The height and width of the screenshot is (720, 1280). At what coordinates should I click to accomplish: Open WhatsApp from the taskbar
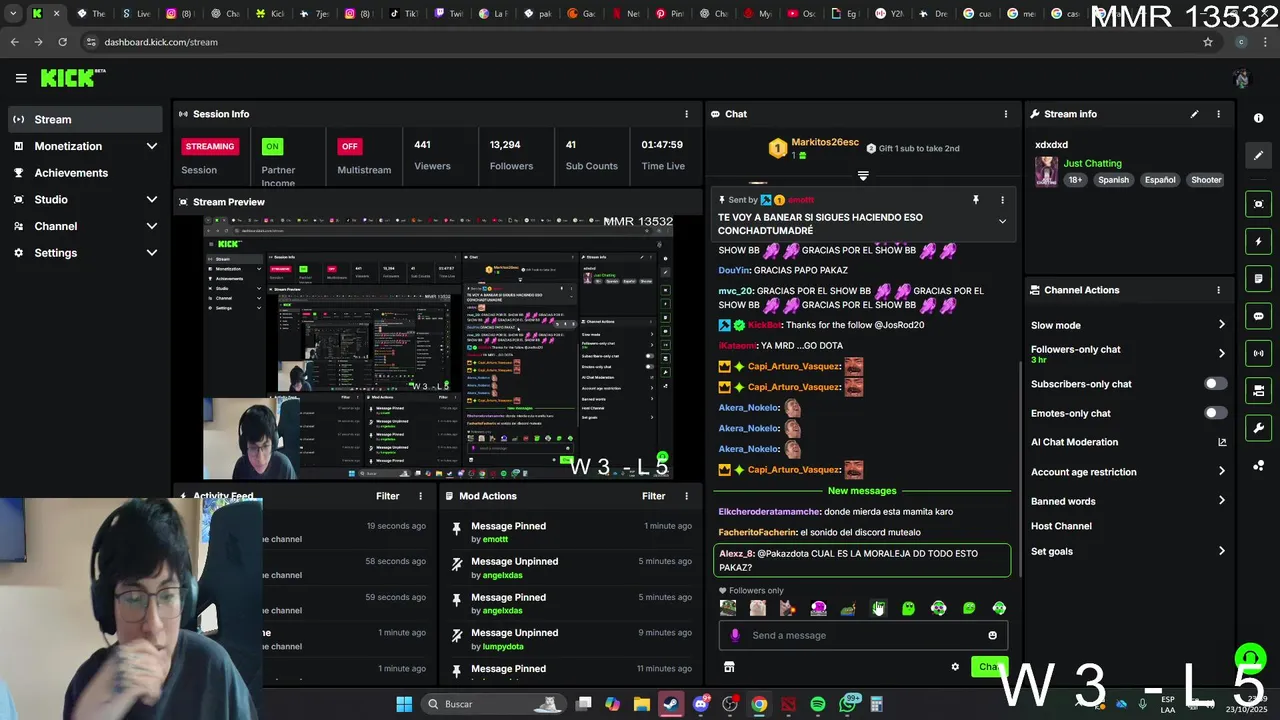(848, 704)
